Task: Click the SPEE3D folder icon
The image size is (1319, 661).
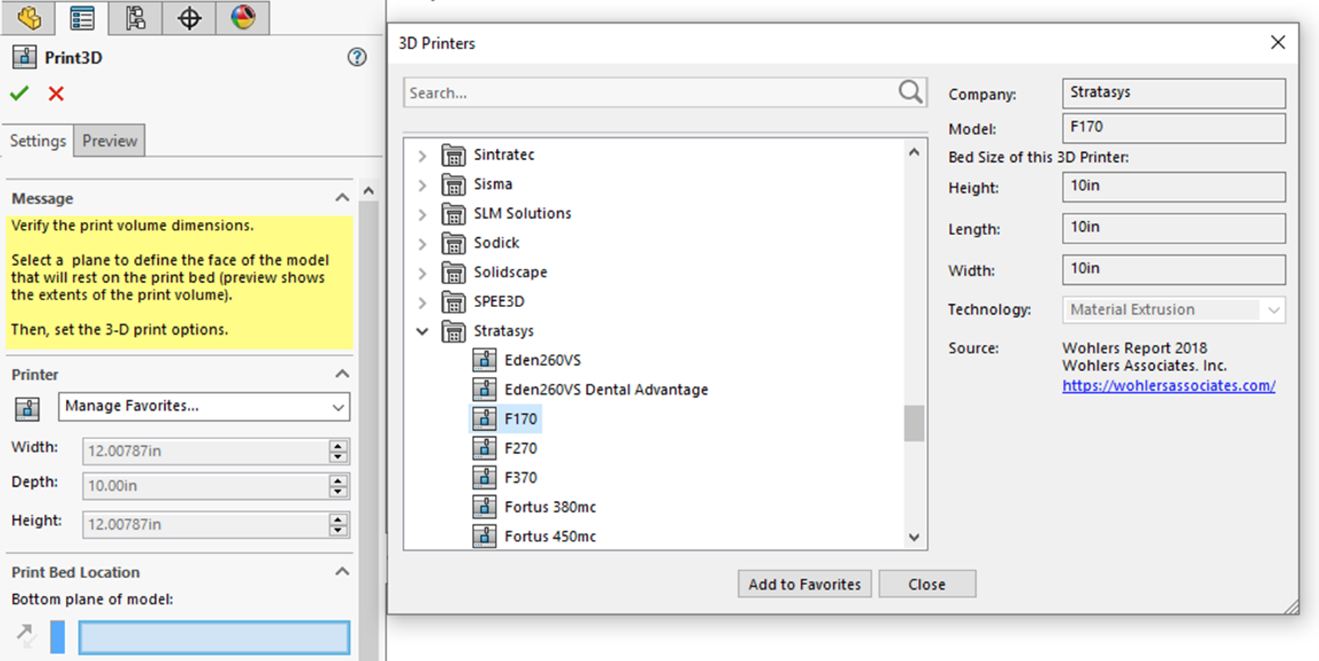Action: tap(453, 302)
